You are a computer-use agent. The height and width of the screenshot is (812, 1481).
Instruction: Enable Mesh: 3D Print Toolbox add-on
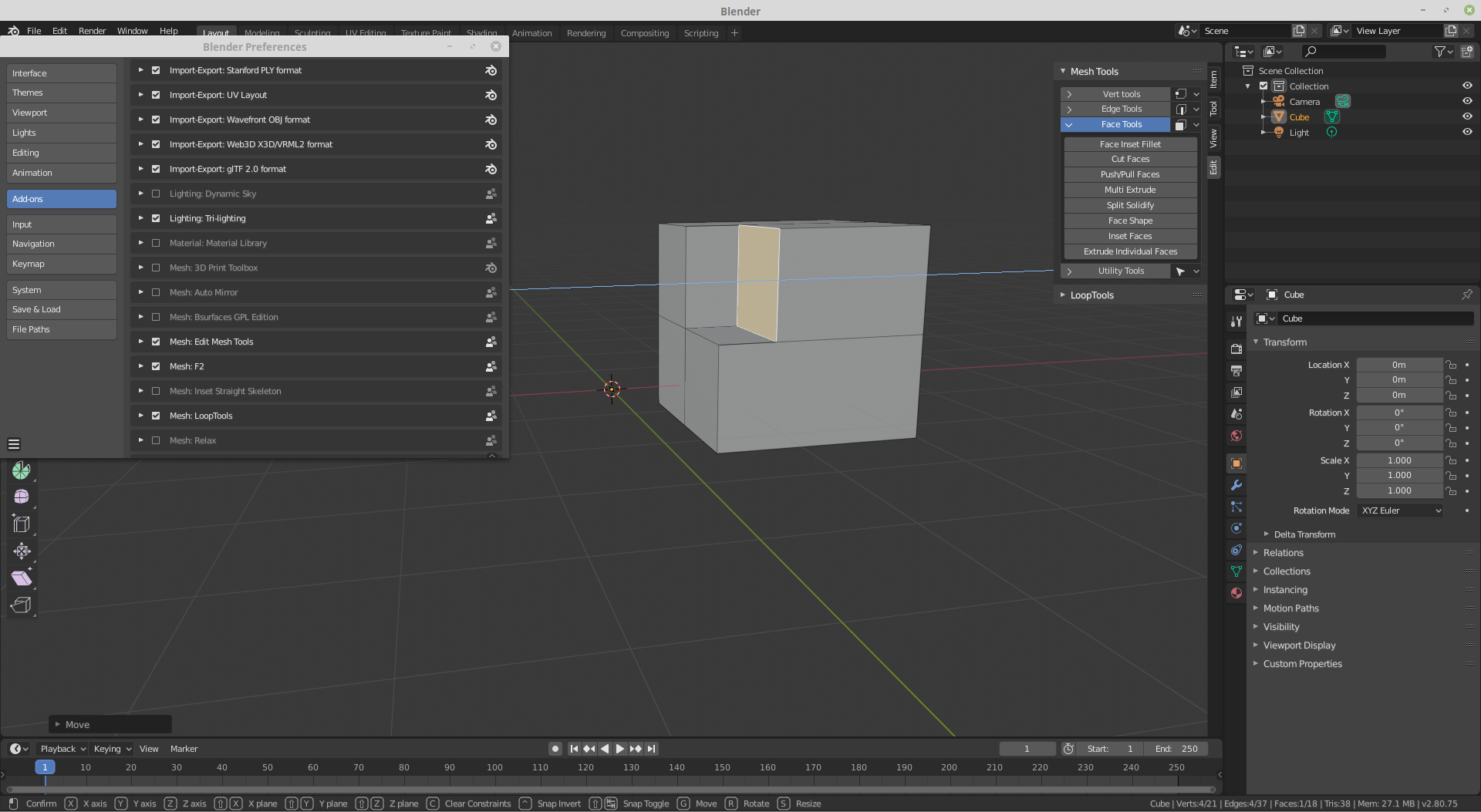[156, 268]
